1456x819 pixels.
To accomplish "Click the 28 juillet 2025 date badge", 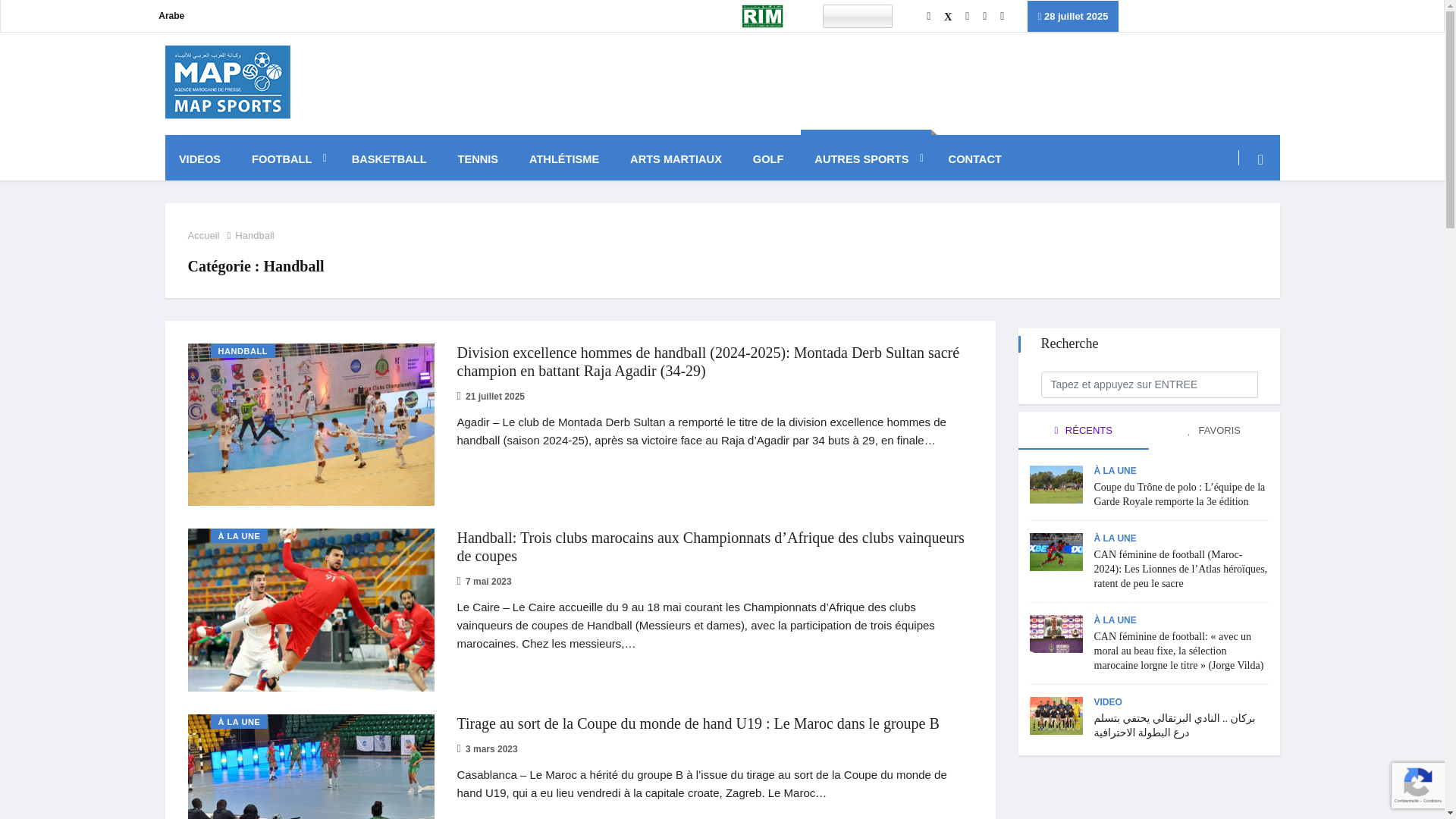I will pos(1073,16).
